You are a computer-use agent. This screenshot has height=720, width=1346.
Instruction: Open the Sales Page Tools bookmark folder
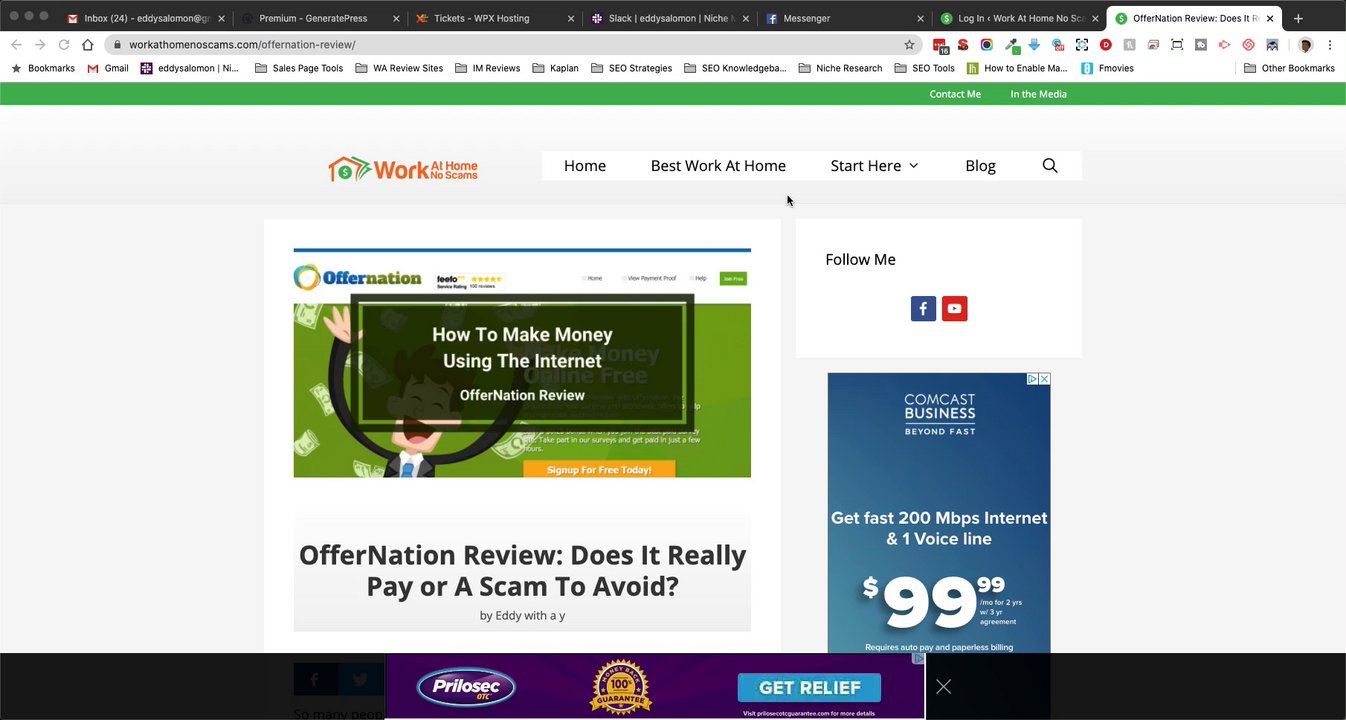click(x=299, y=68)
